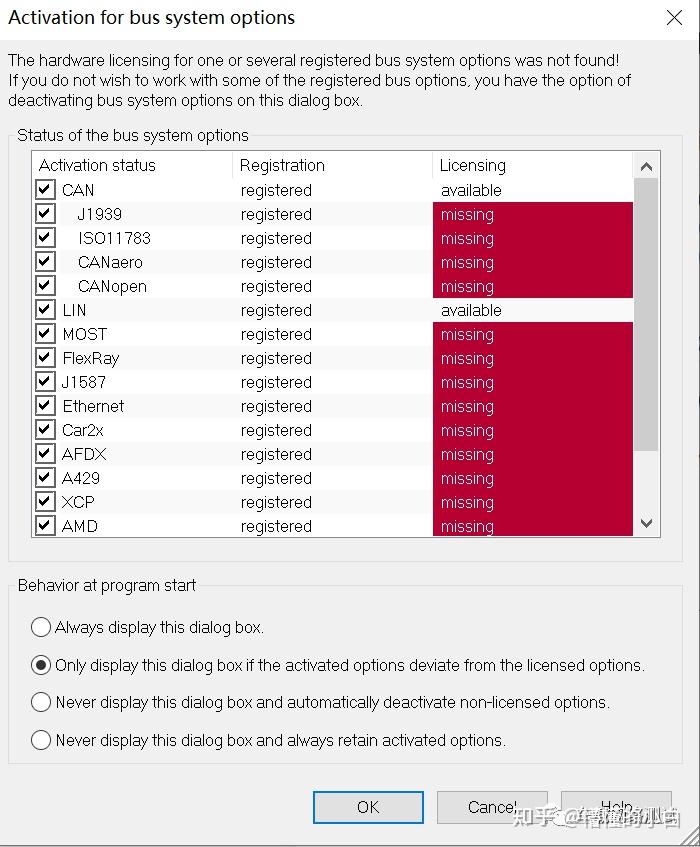Disable the MOST bus option checkbox
Image resolution: width=700 pixels, height=847 pixels.
[x=45, y=334]
